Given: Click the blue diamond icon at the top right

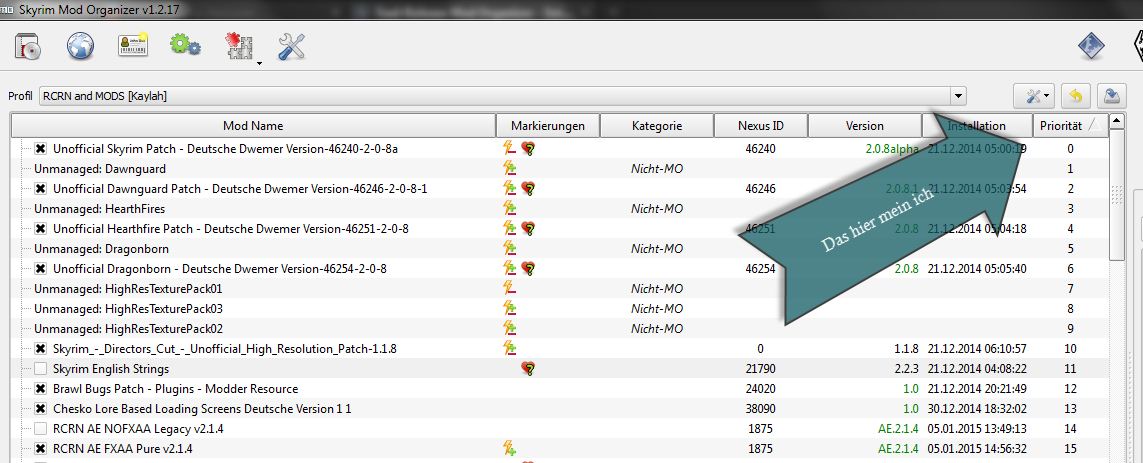Looking at the screenshot, I should pyautogui.click(x=1092, y=47).
